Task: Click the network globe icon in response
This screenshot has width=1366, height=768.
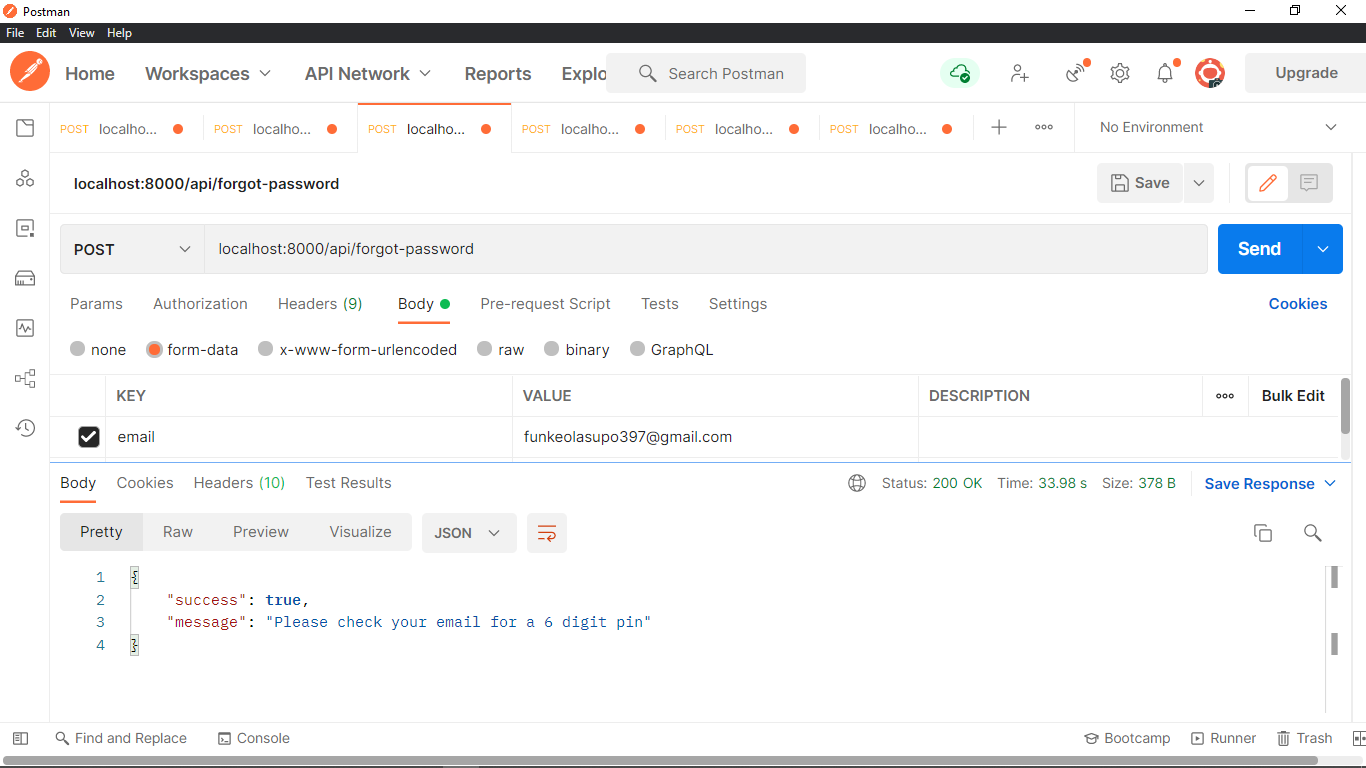Action: 857,483
